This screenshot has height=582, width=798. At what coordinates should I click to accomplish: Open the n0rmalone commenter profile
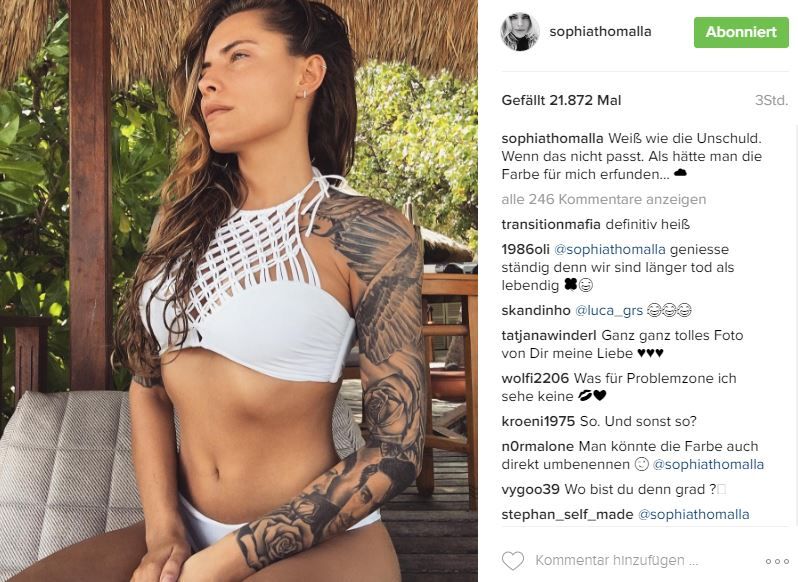537,446
